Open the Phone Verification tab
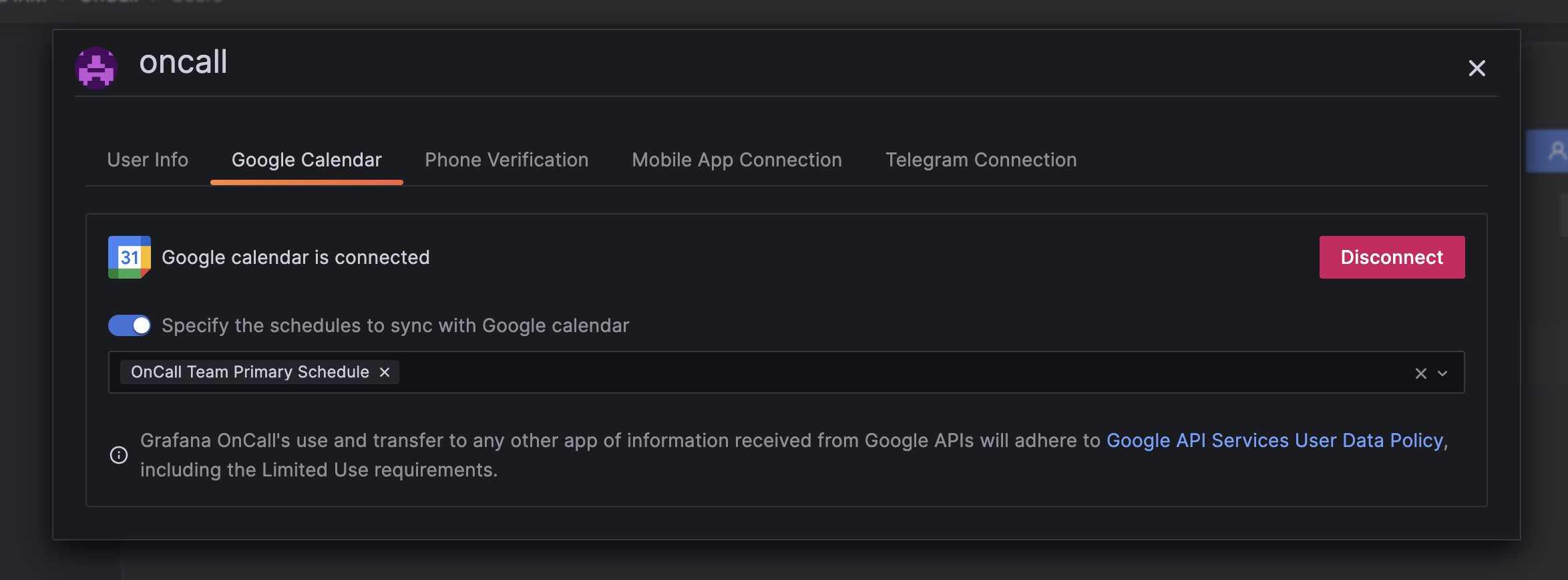1568x580 pixels. coord(506,160)
